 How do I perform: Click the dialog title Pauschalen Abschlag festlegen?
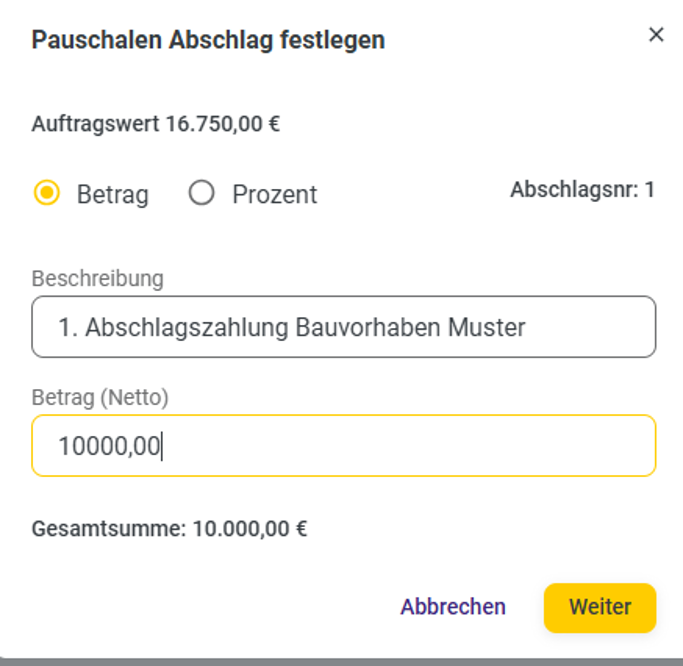[208, 40]
